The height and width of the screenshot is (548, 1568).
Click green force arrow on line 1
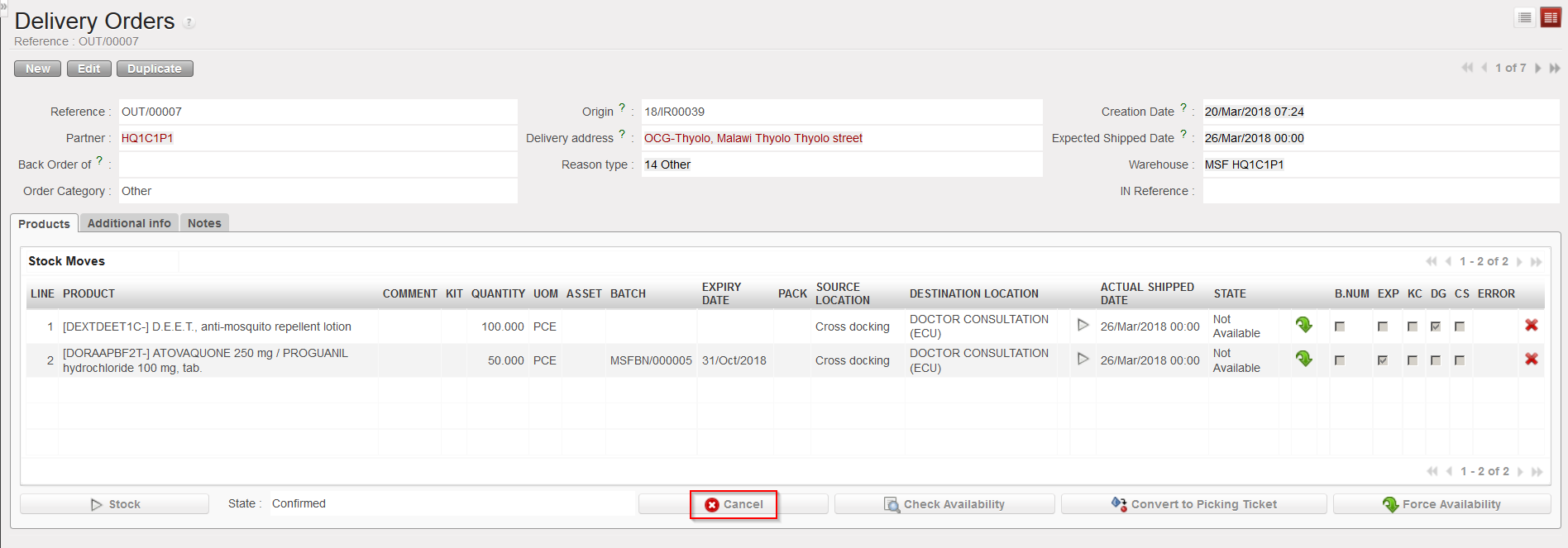[x=1304, y=326]
